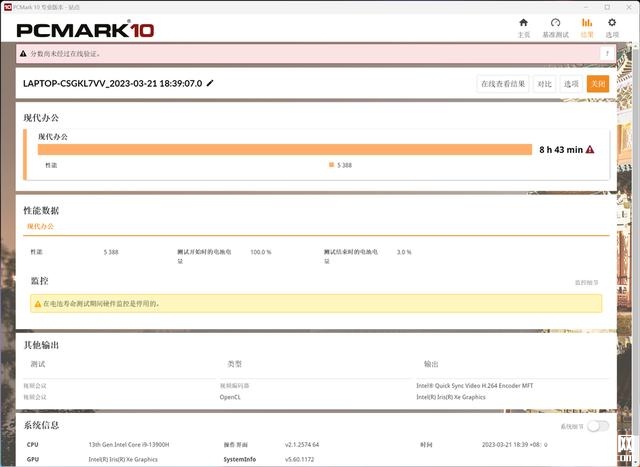Click the 13th Gen Intel Core i9-13900H text
The image size is (640, 467).
coord(129,445)
